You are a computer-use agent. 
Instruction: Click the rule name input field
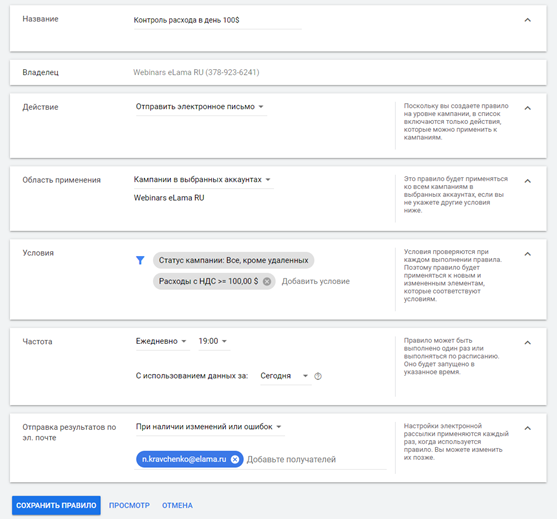217,21
